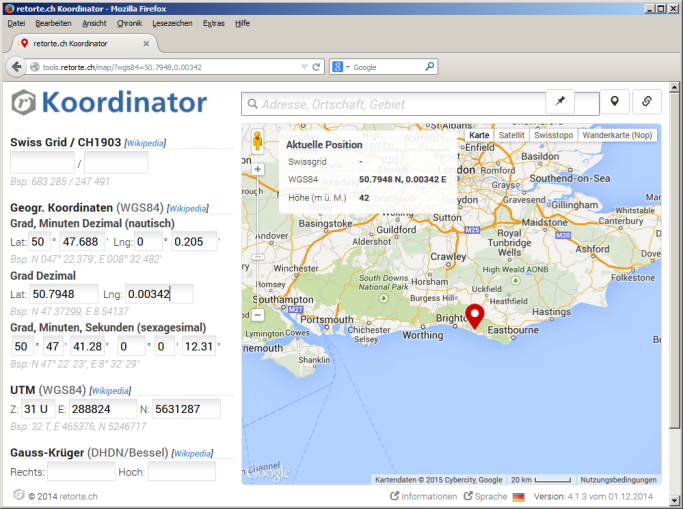Click the Street View pegman icon

[257, 141]
